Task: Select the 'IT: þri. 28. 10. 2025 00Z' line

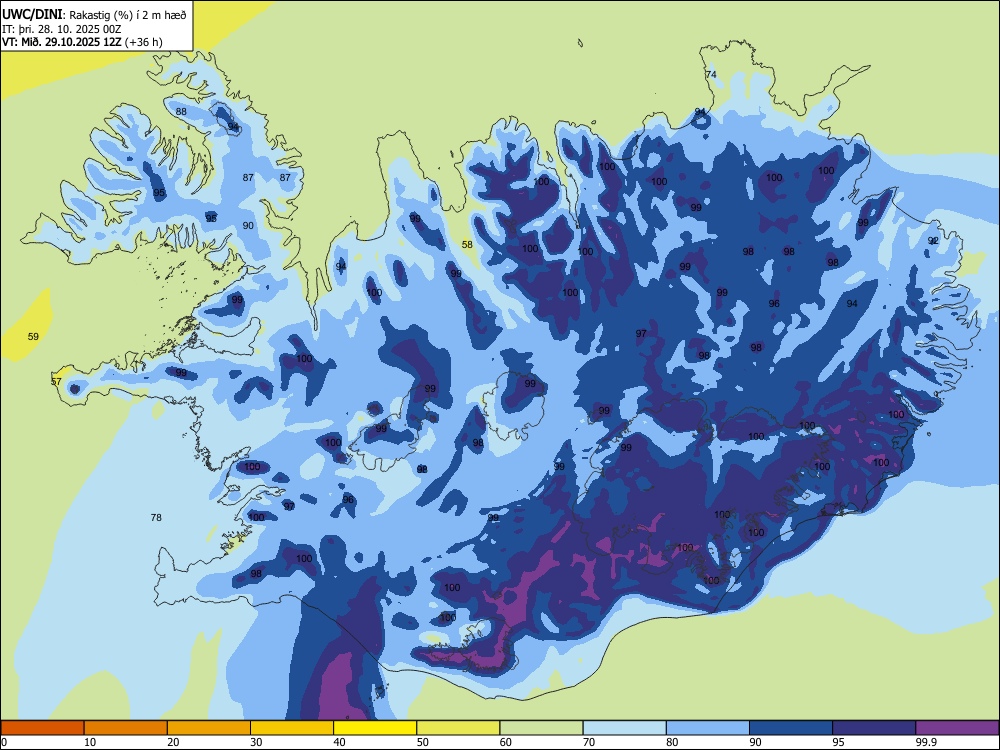Action: pyautogui.click(x=61, y=29)
